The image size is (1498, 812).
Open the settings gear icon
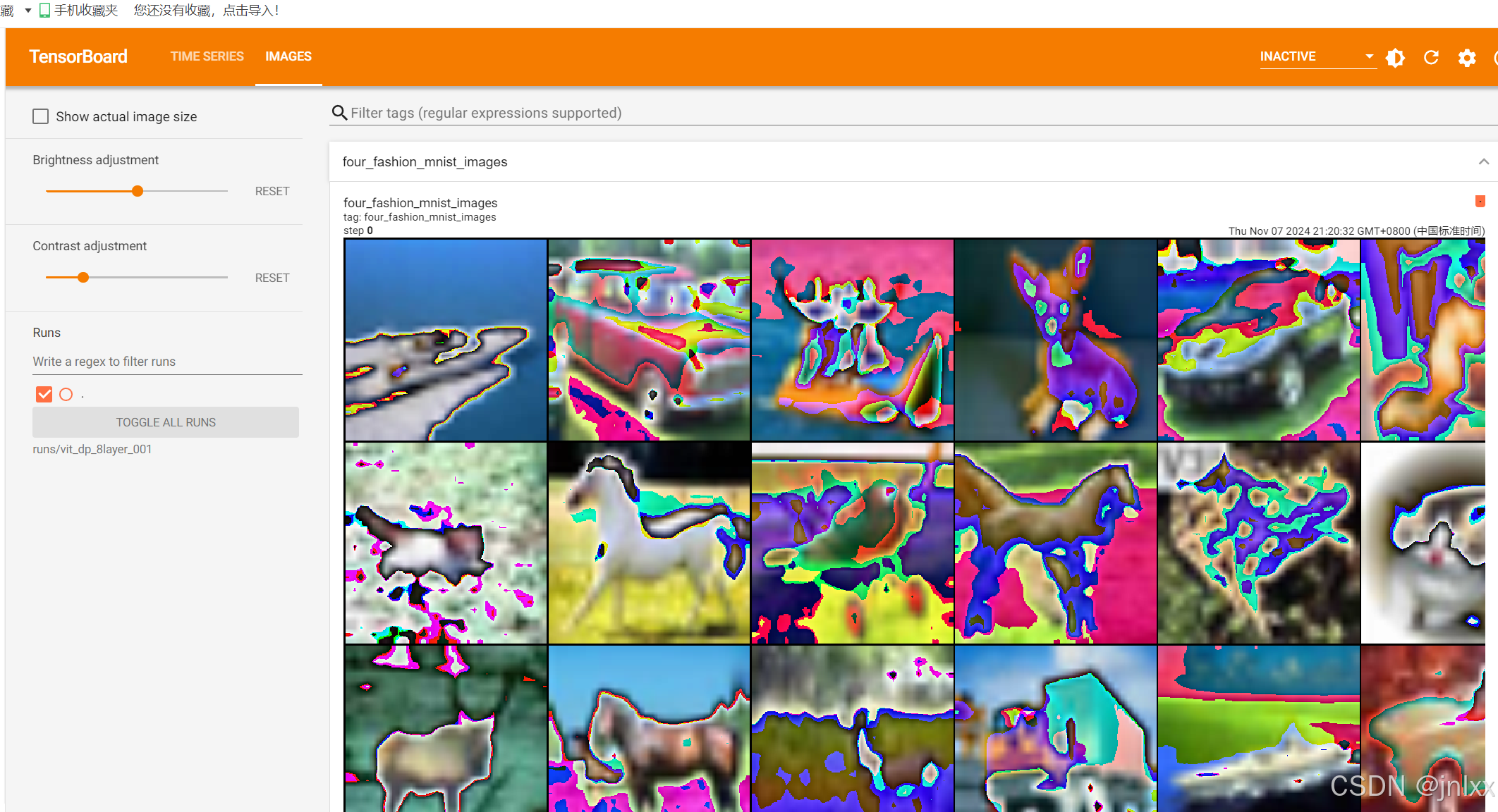click(x=1467, y=57)
